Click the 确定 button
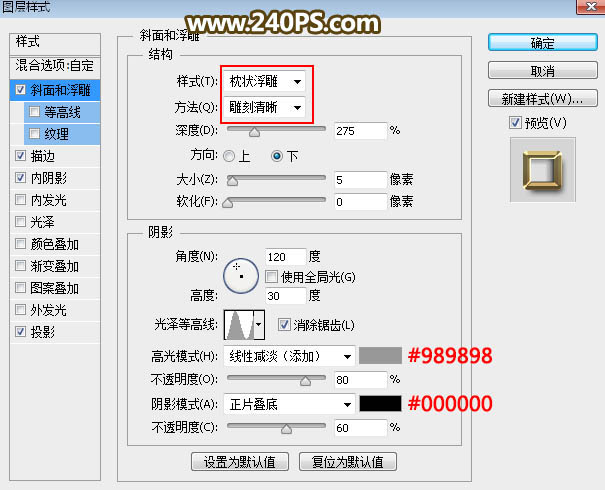Viewport: 605px width, 490px height. pyautogui.click(x=542, y=42)
